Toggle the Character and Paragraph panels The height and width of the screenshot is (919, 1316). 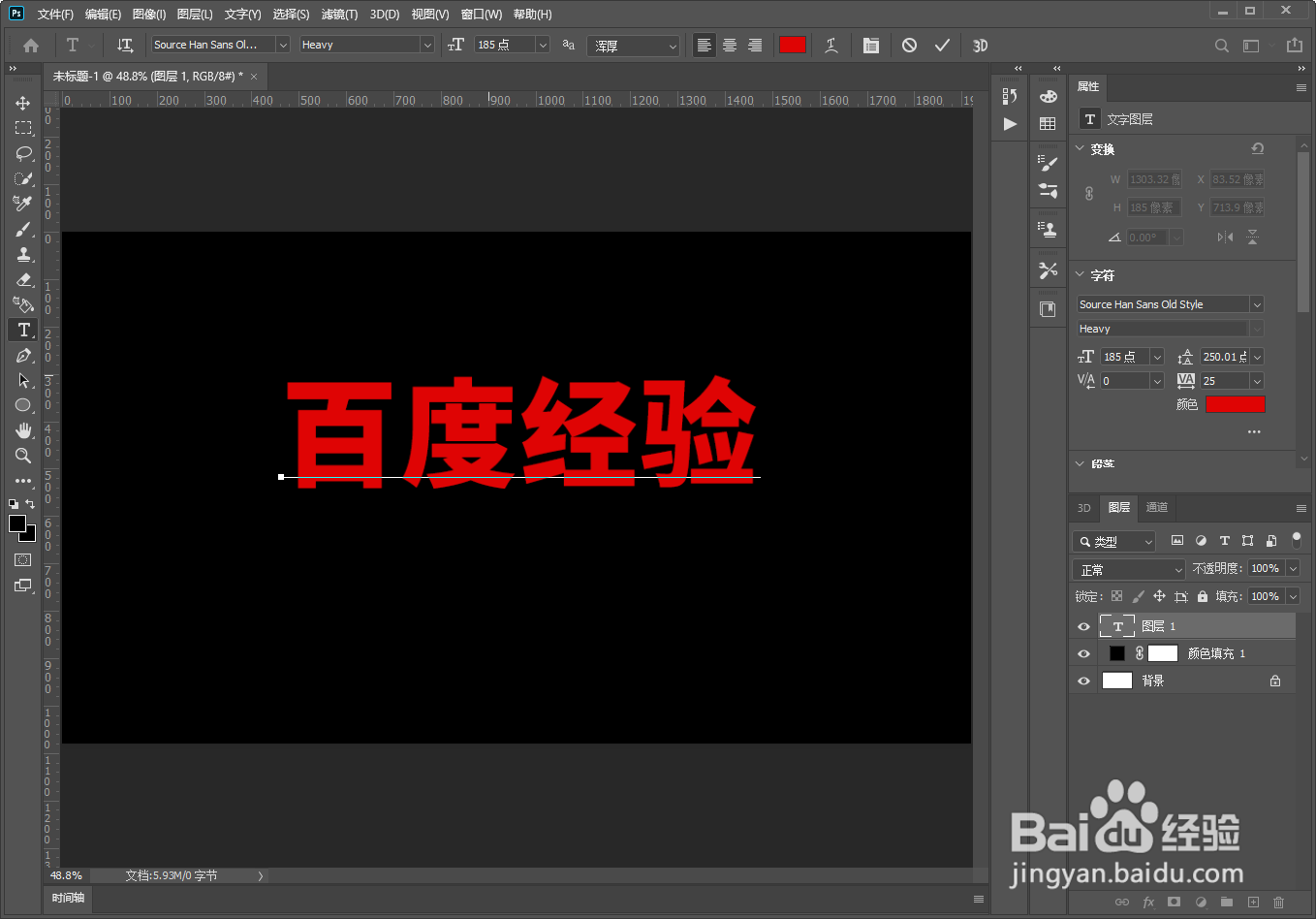[x=870, y=45]
